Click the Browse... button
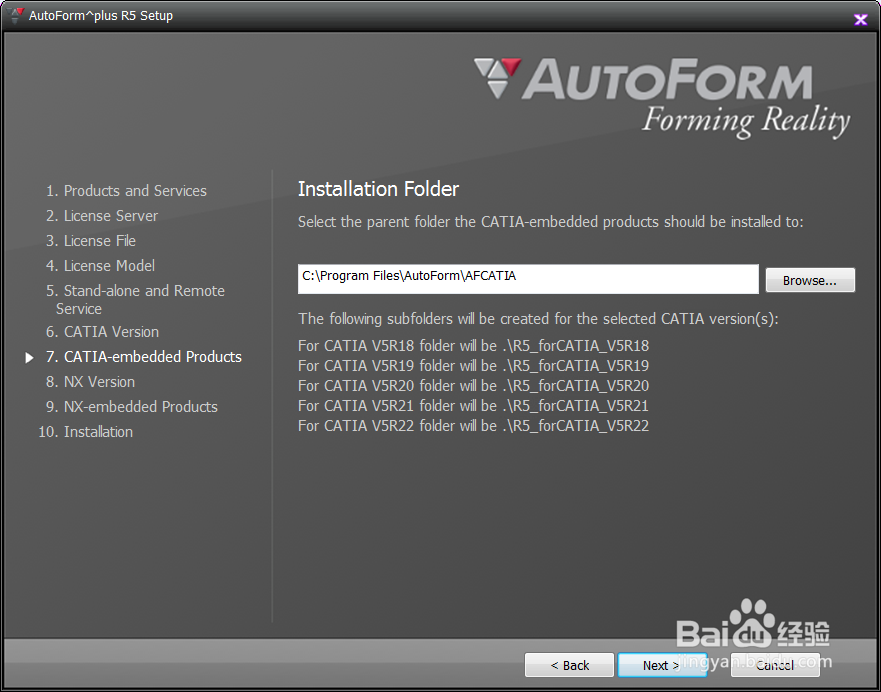Viewport: 881px width, 692px height. pos(810,280)
